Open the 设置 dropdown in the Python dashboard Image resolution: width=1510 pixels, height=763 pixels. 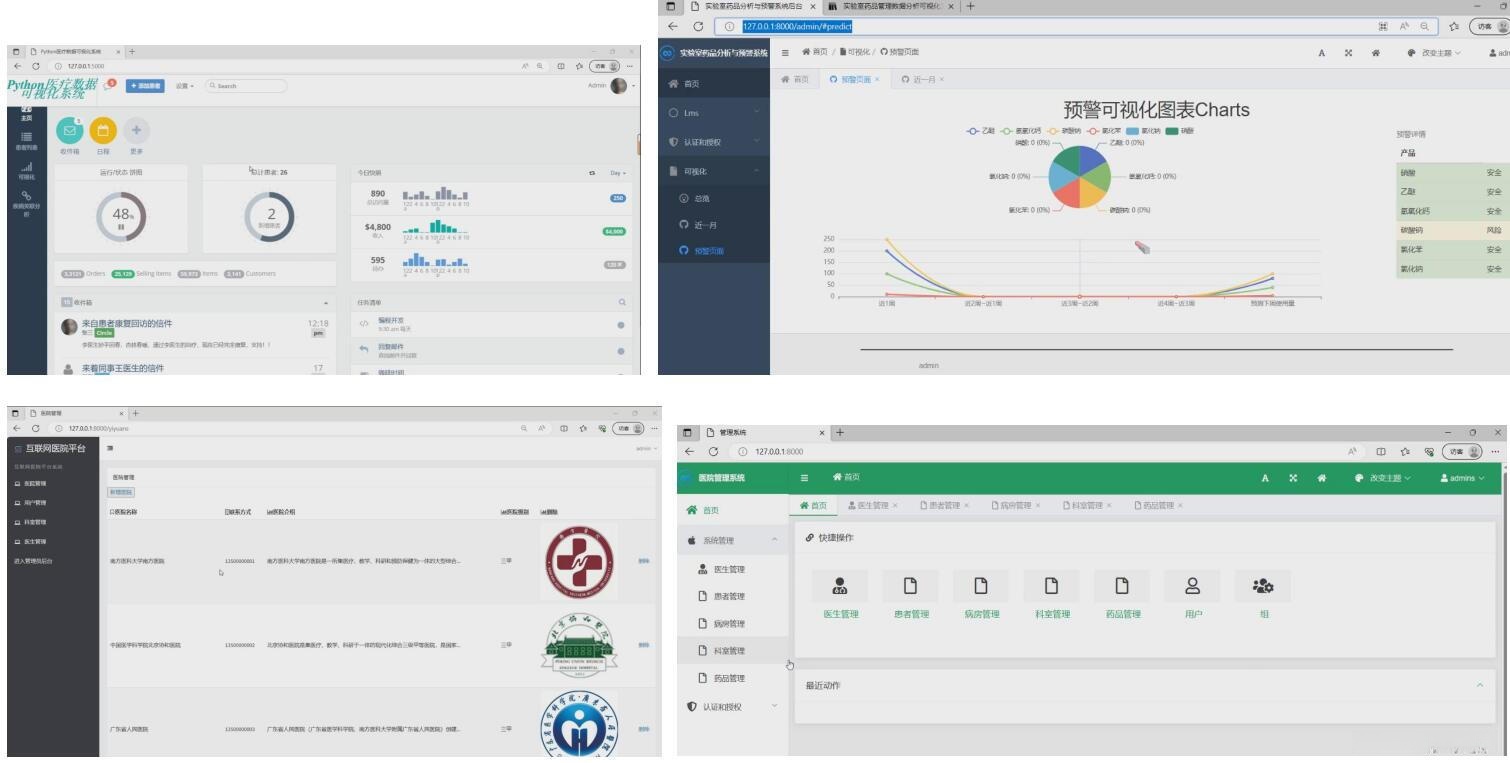pos(184,86)
